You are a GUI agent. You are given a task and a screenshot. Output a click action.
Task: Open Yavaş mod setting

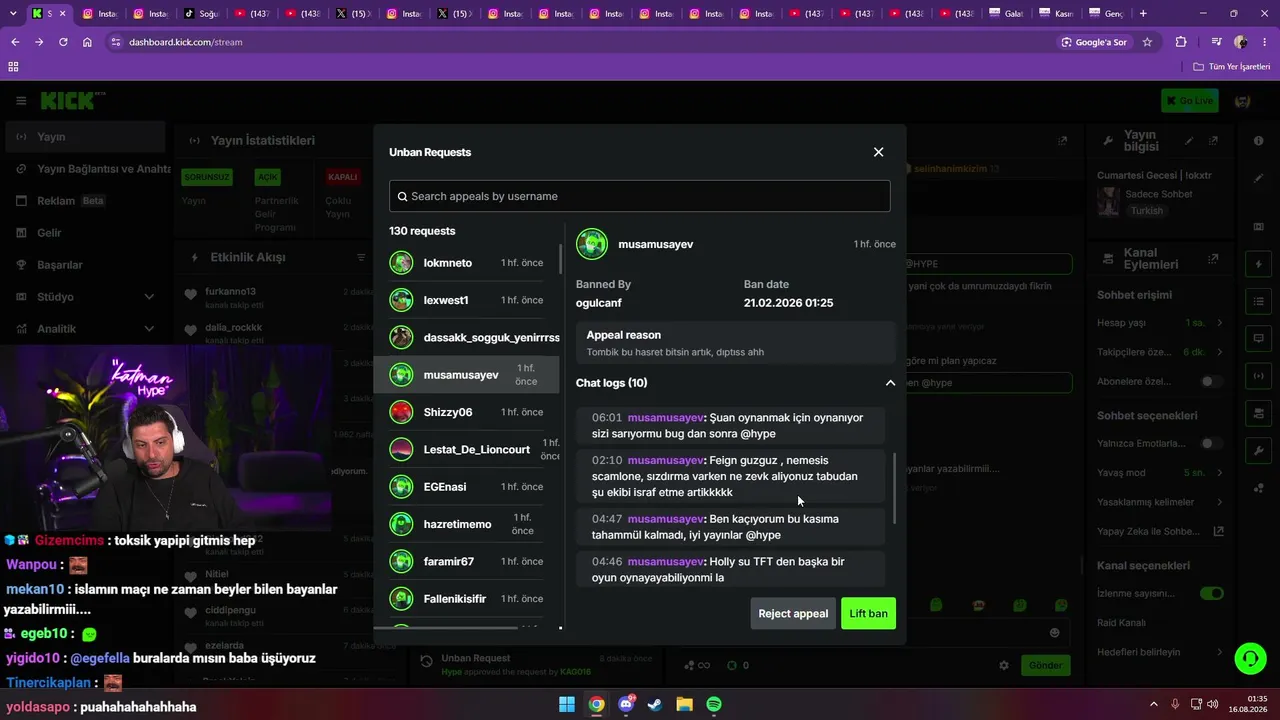(1160, 473)
